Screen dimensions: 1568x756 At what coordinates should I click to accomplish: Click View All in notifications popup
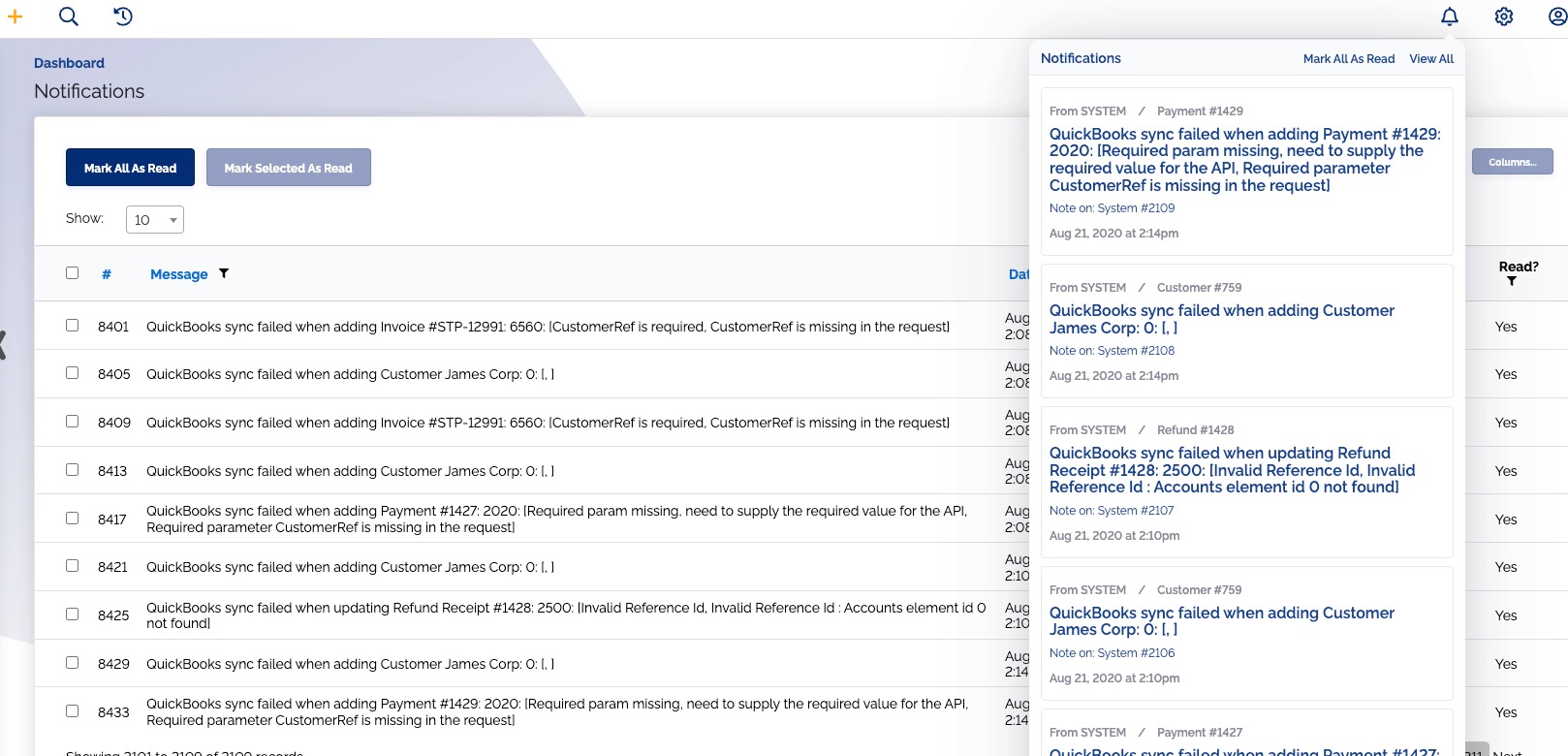click(x=1431, y=59)
